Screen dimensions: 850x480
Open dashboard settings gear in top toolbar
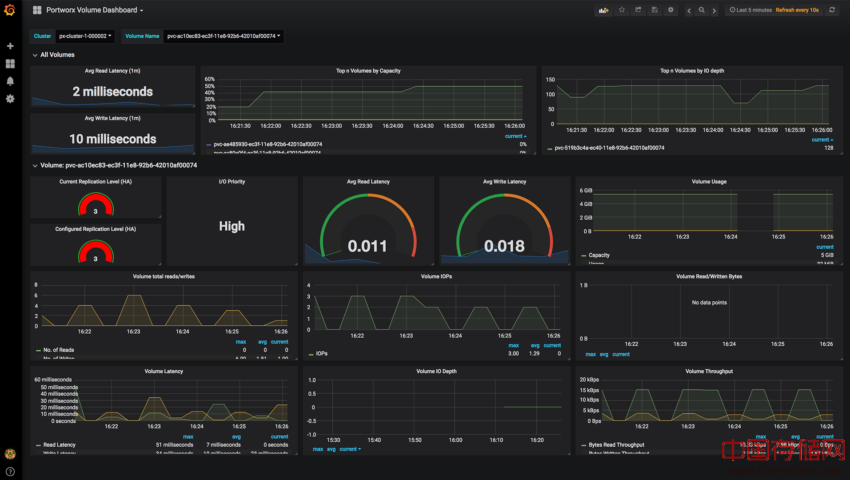click(x=670, y=10)
